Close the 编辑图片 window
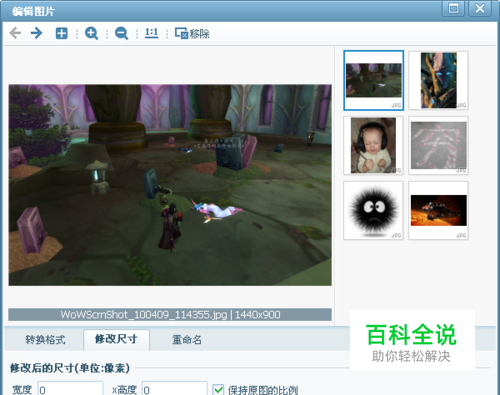This screenshot has height=395, width=500. [480, 8]
